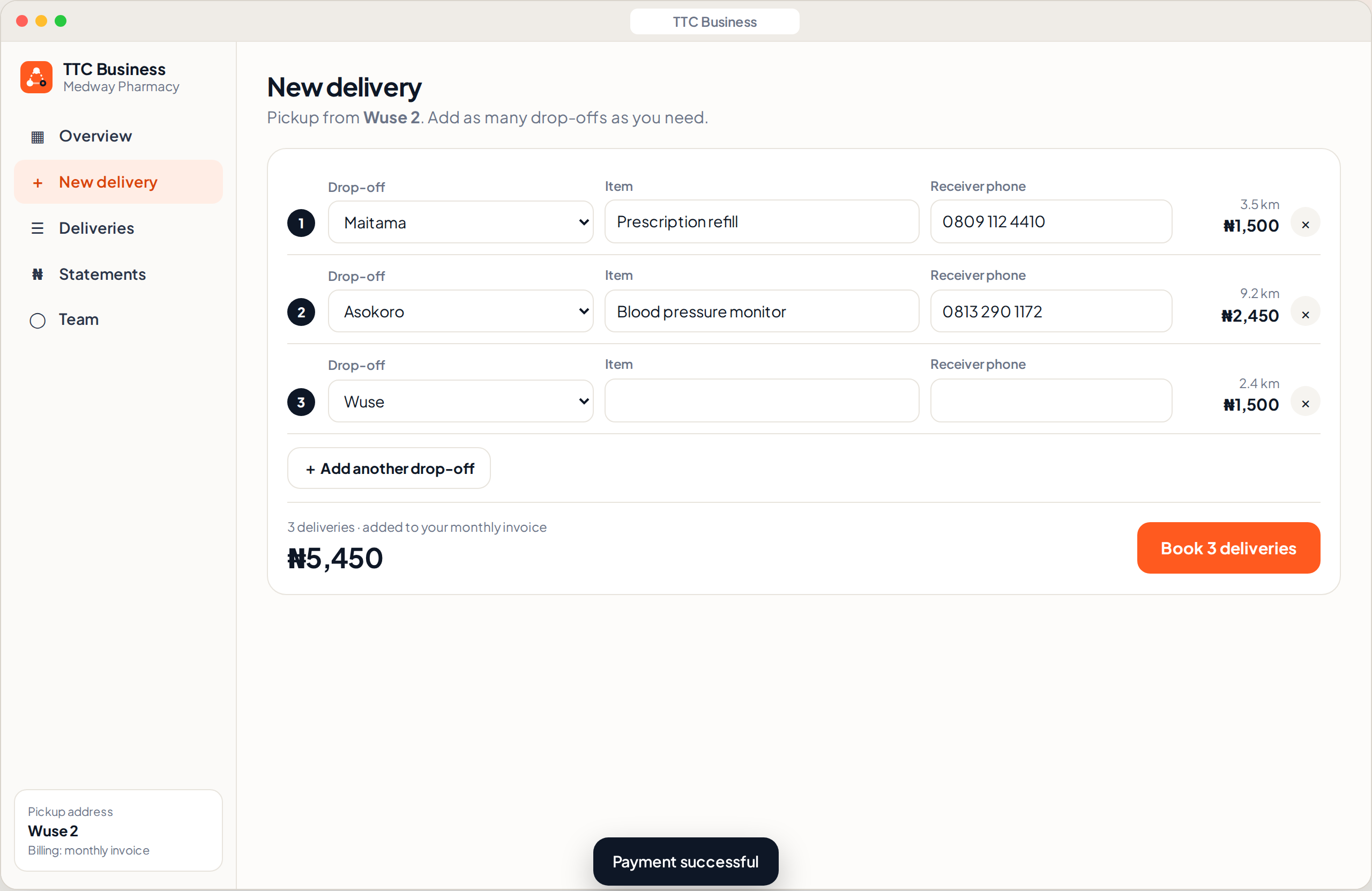Click the ₦5,450 total amount
The image size is (1372, 891).
[x=335, y=559]
